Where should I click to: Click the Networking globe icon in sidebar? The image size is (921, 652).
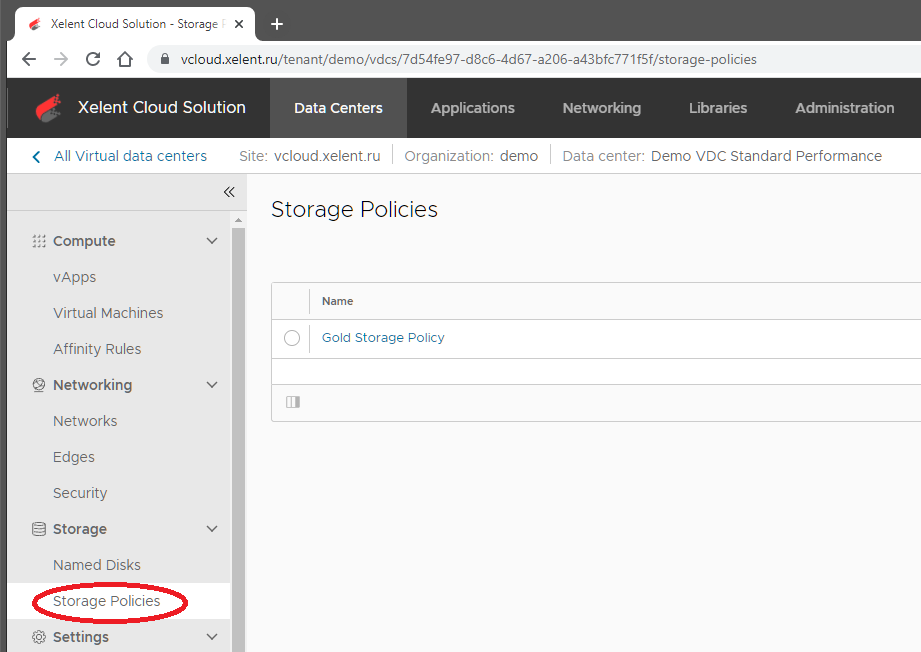click(39, 385)
